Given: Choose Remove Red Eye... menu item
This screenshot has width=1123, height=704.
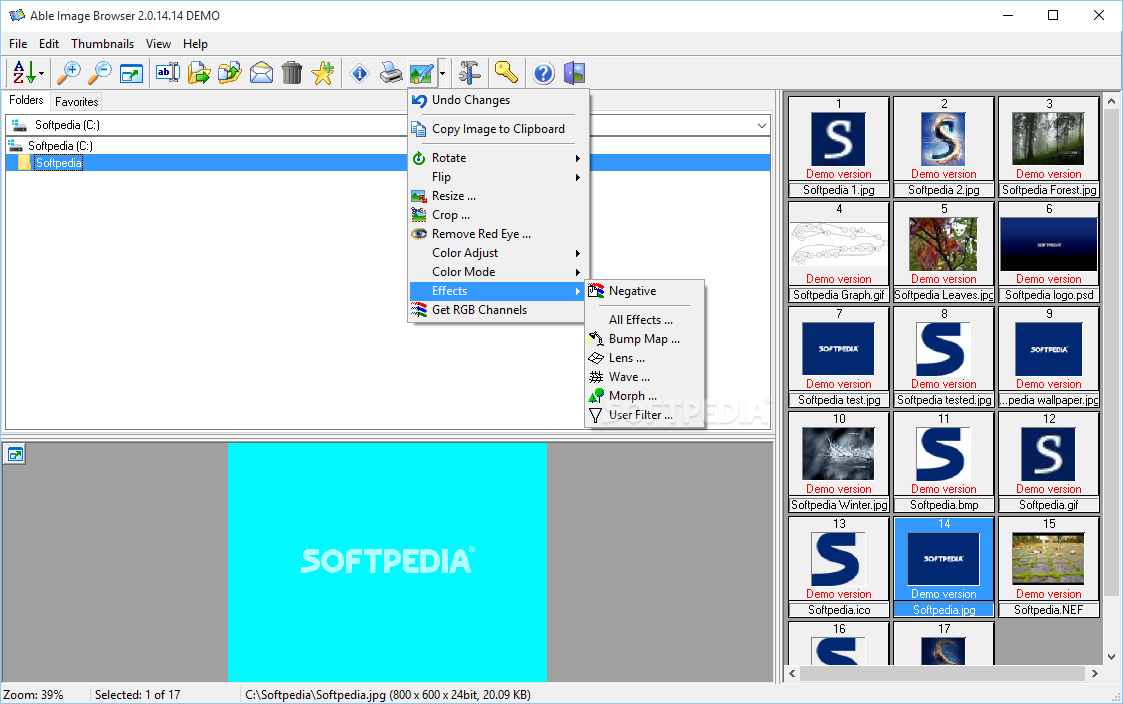Looking at the screenshot, I should tap(498, 233).
